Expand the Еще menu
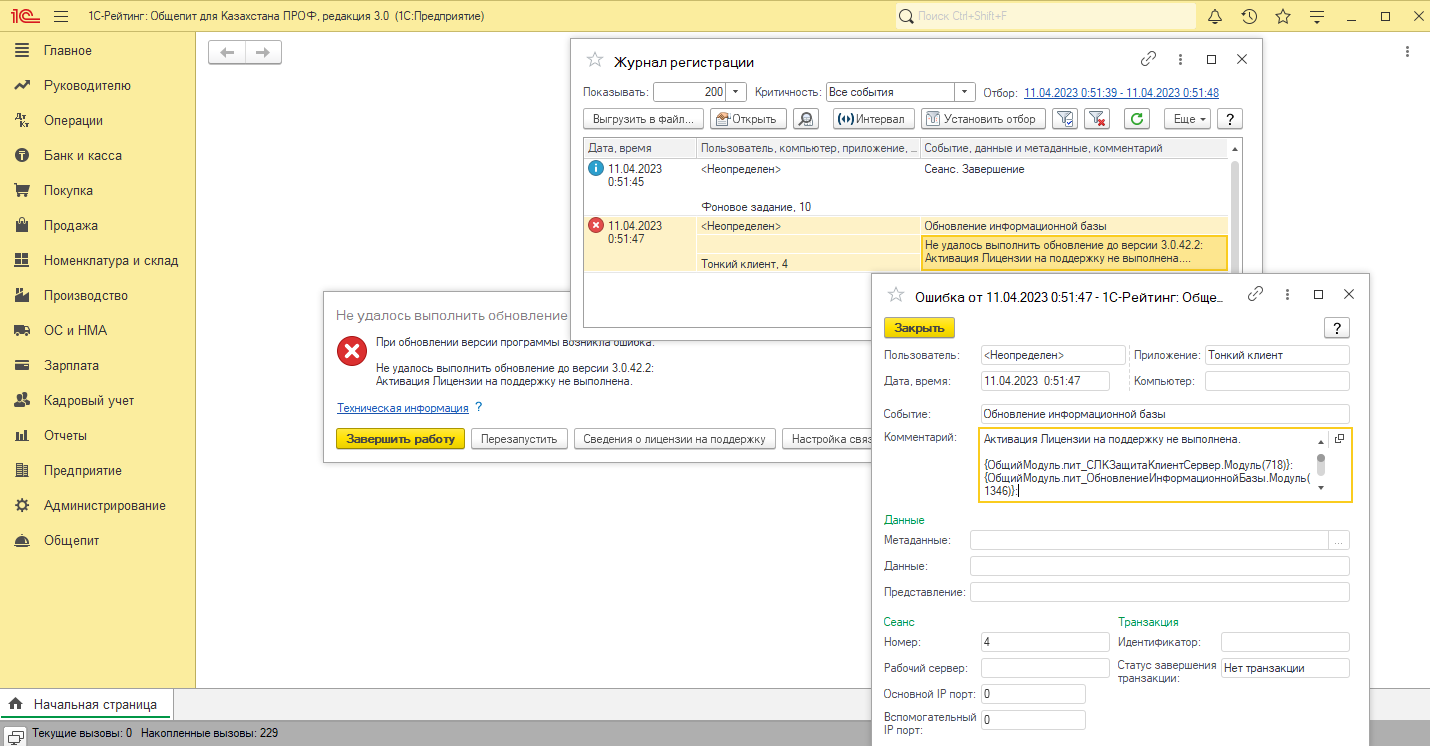This screenshot has height=746, width=1430. click(1188, 119)
